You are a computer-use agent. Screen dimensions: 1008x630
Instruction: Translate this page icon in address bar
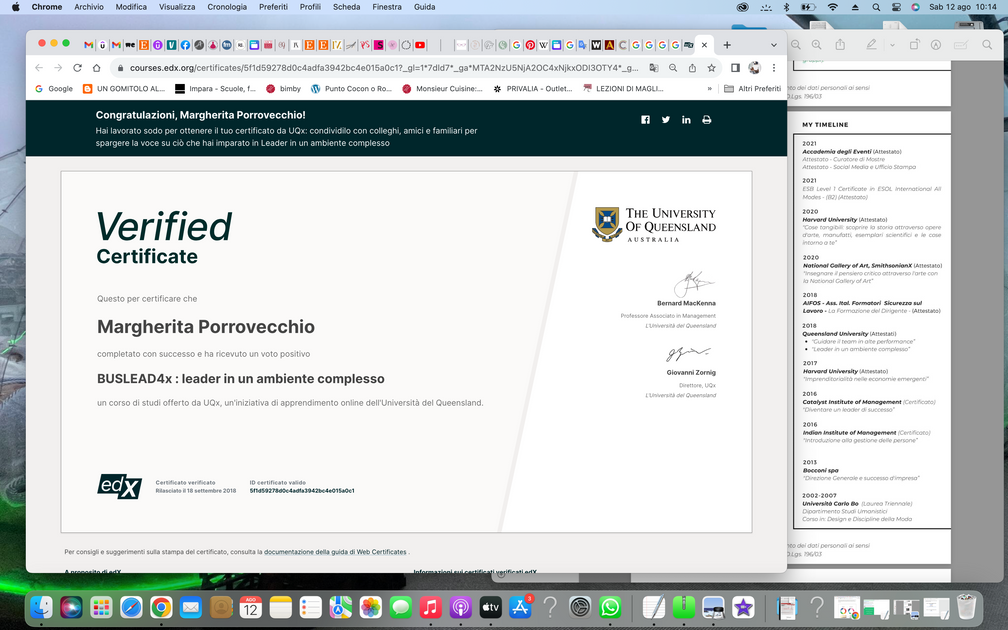(x=654, y=68)
